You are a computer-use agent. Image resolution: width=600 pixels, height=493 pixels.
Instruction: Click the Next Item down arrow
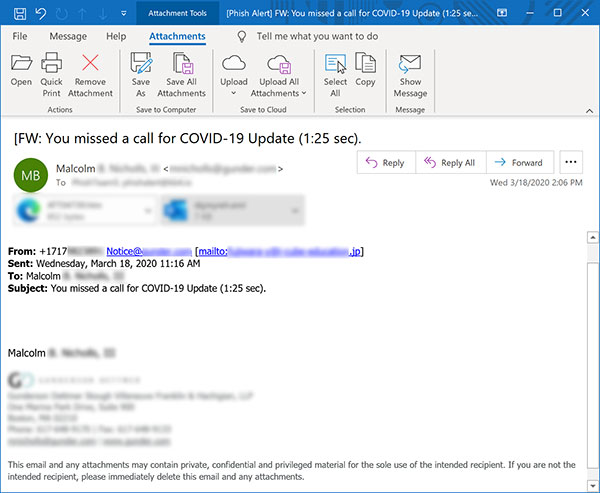tap(103, 14)
